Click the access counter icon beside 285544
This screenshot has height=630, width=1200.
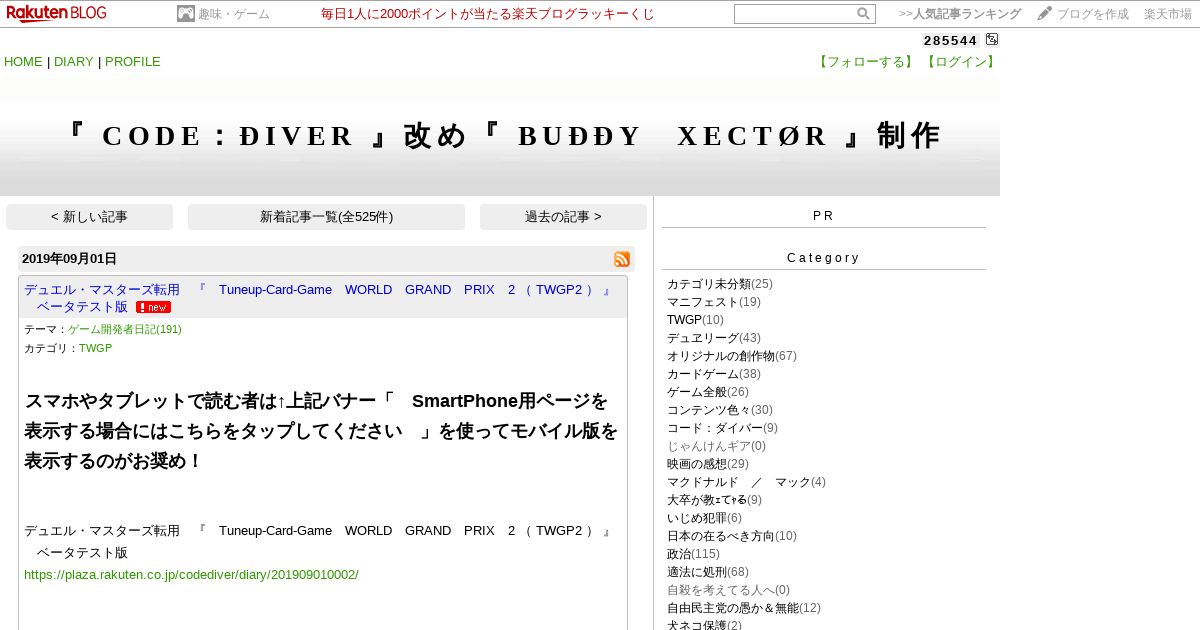coord(992,40)
